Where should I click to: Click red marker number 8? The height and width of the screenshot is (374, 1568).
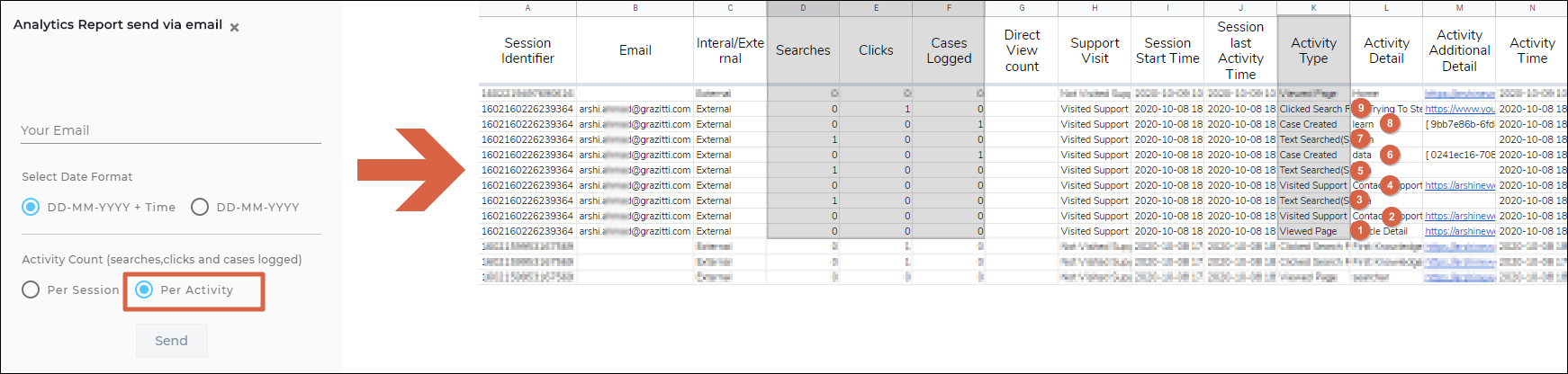(x=1390, y=124)
